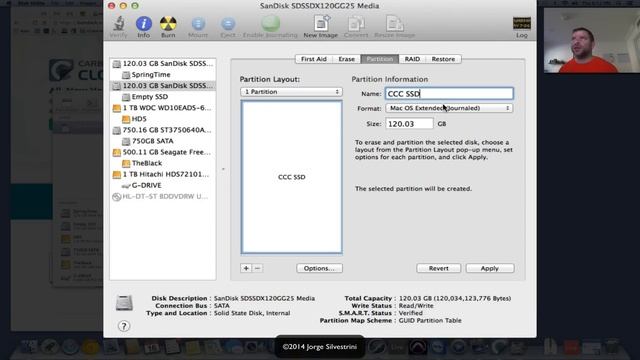Click the sidebar splitter handle dot
Viewport: 640px width, 360px height.
coord(223,169)
